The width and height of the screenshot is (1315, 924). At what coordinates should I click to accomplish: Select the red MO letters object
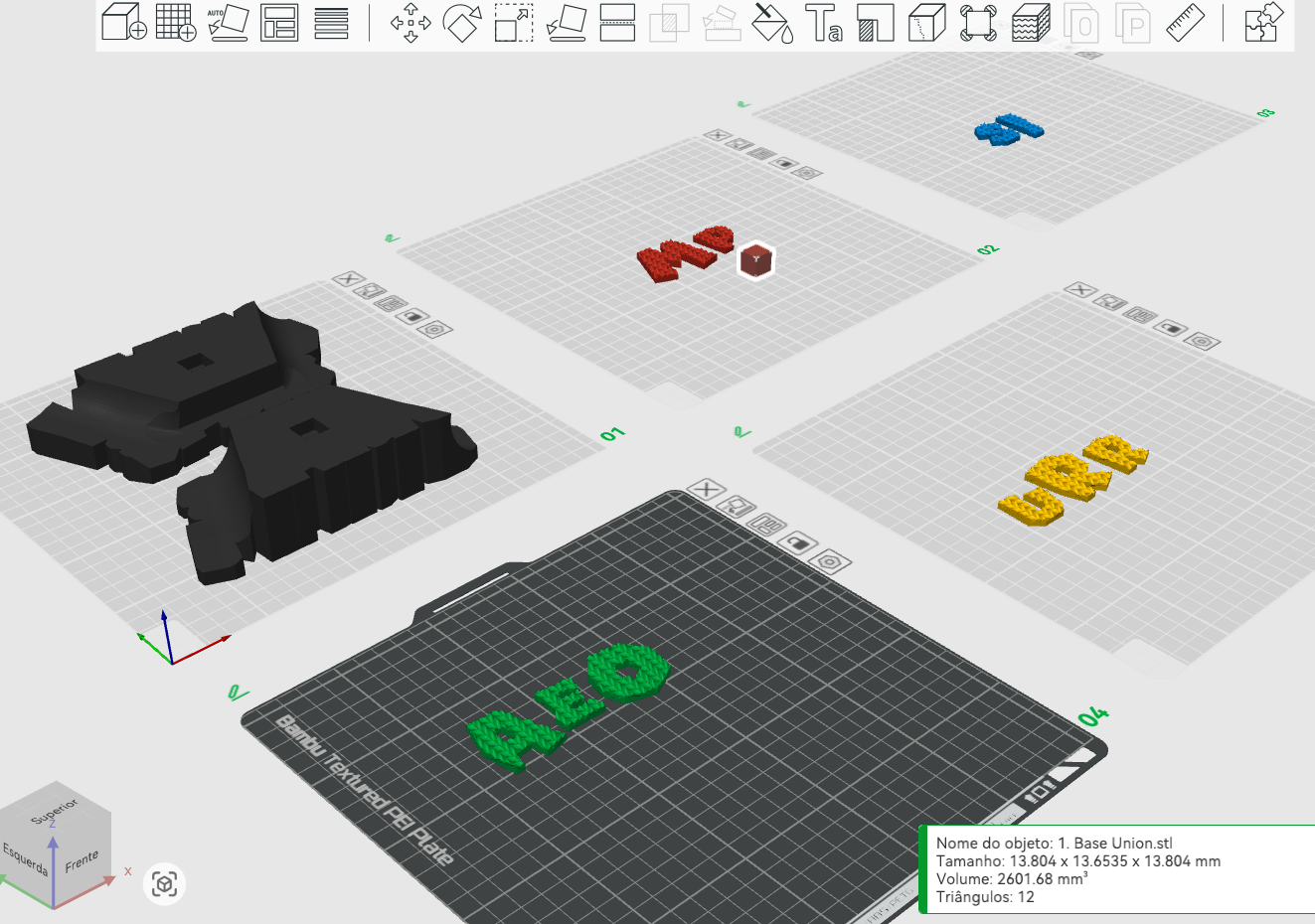686,252
